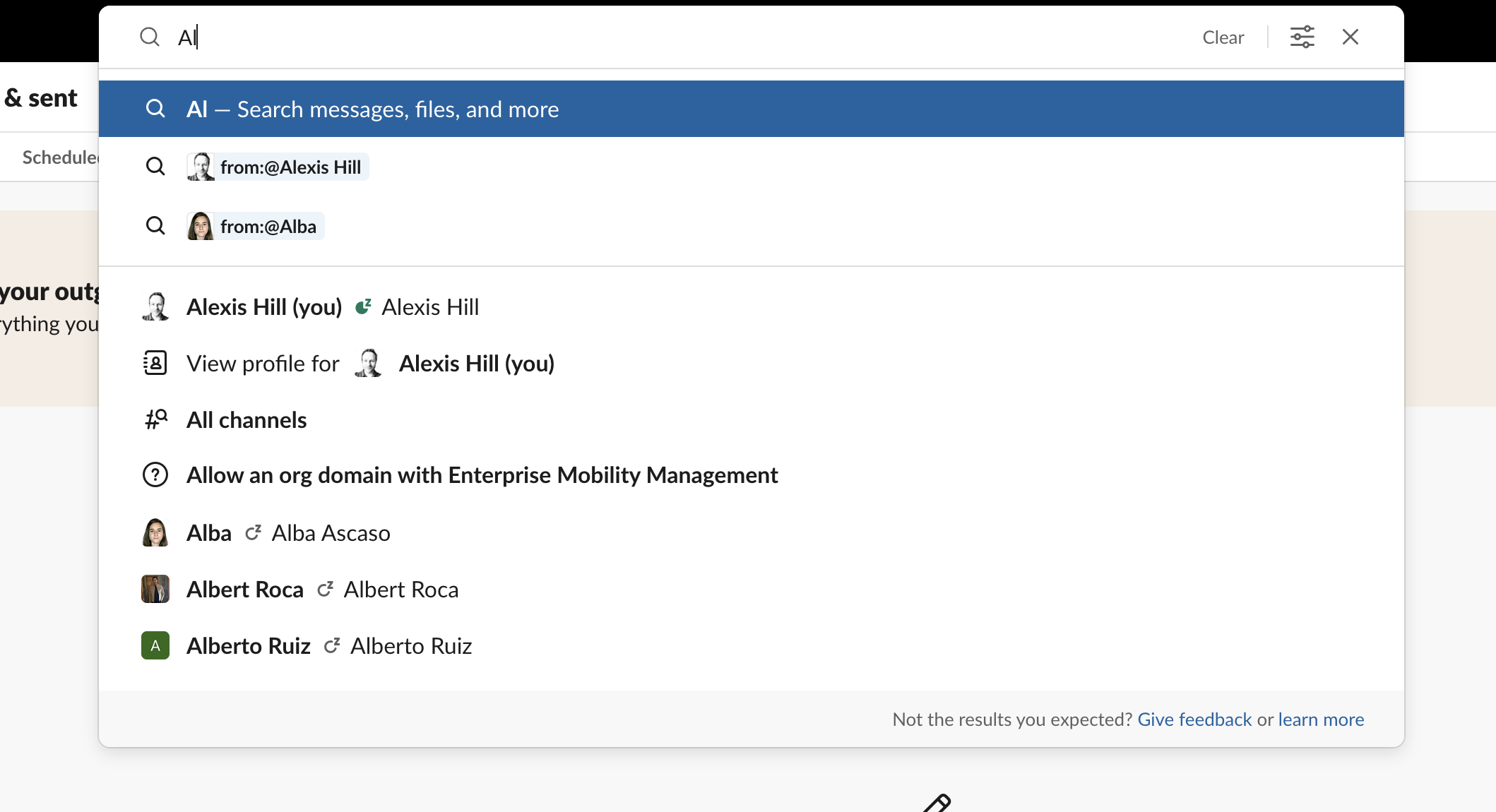This screenshot has width=1496, height=812.
Task: Click the learn more link
Action: (1321, 720)
